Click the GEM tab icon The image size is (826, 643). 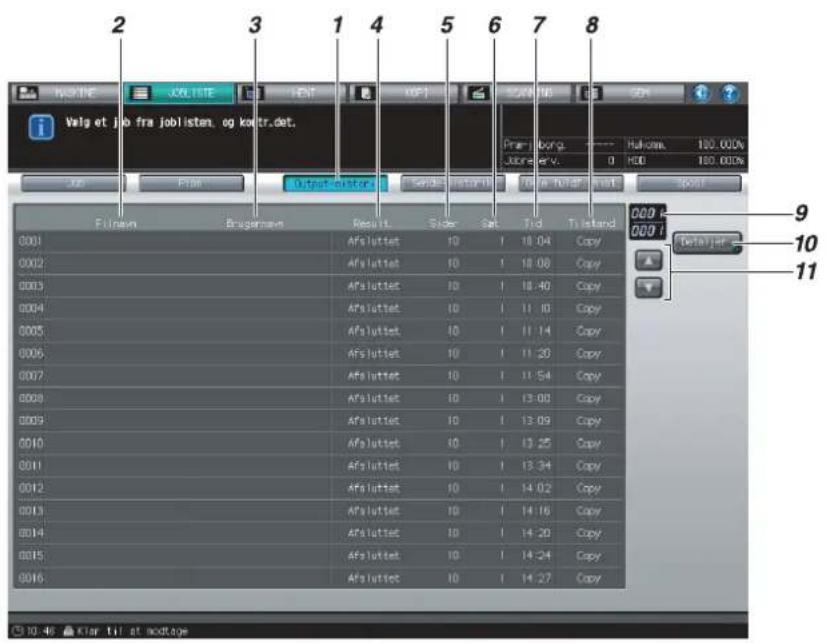pyautogui.click(x=591, y=93)
